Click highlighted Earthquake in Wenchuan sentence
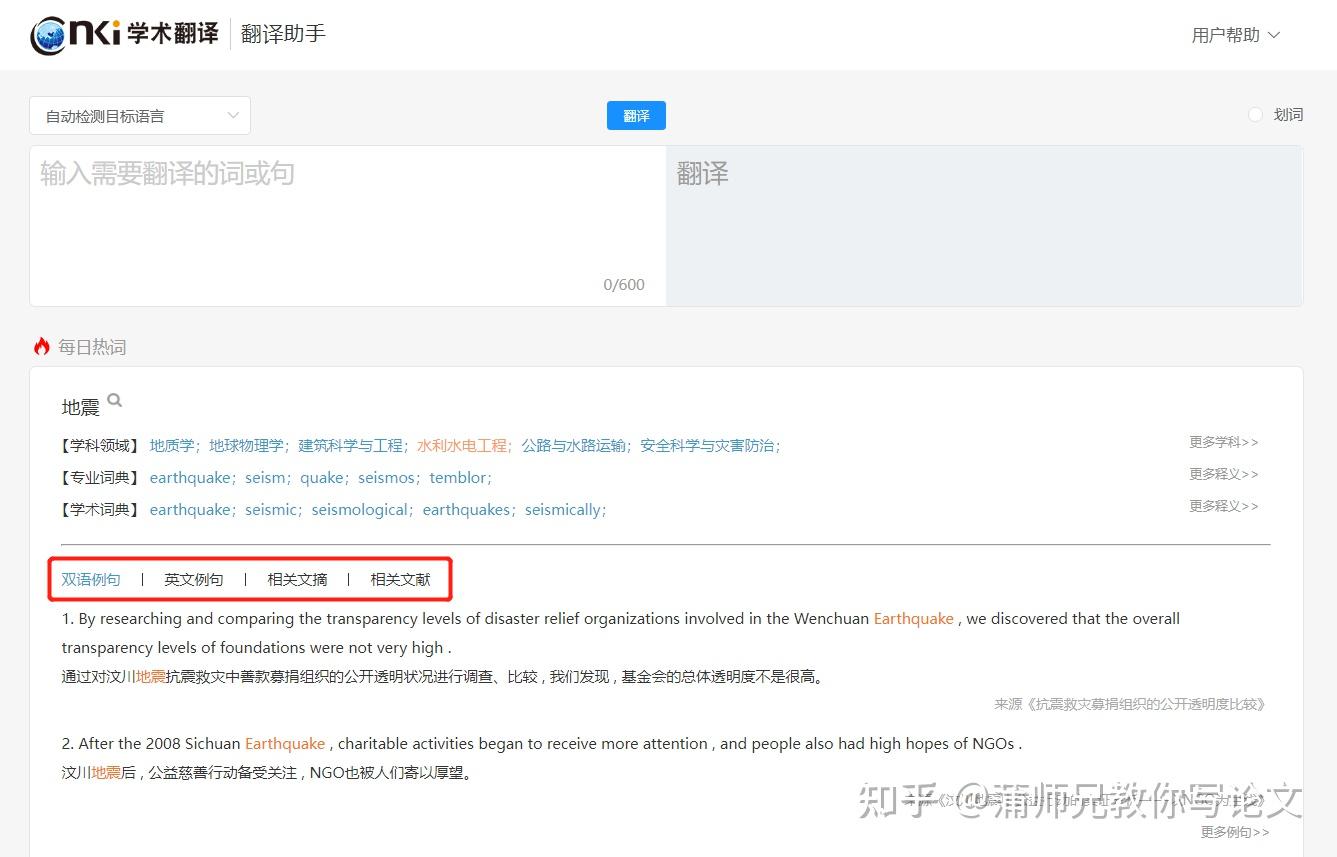1337x857 pixels. (914, 619)
